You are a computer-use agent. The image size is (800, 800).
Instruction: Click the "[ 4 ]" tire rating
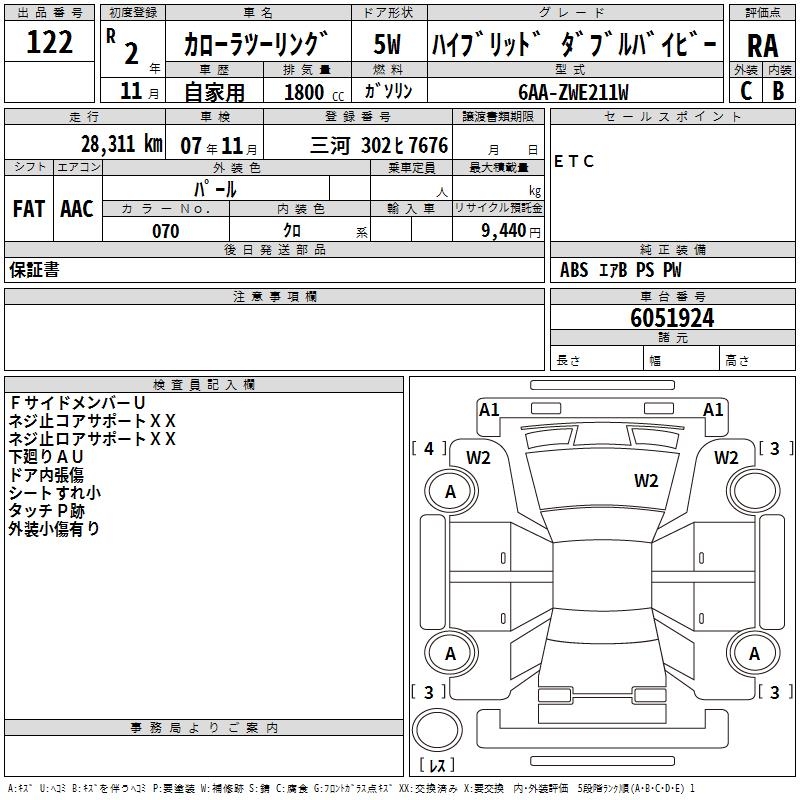click(429, 449)
